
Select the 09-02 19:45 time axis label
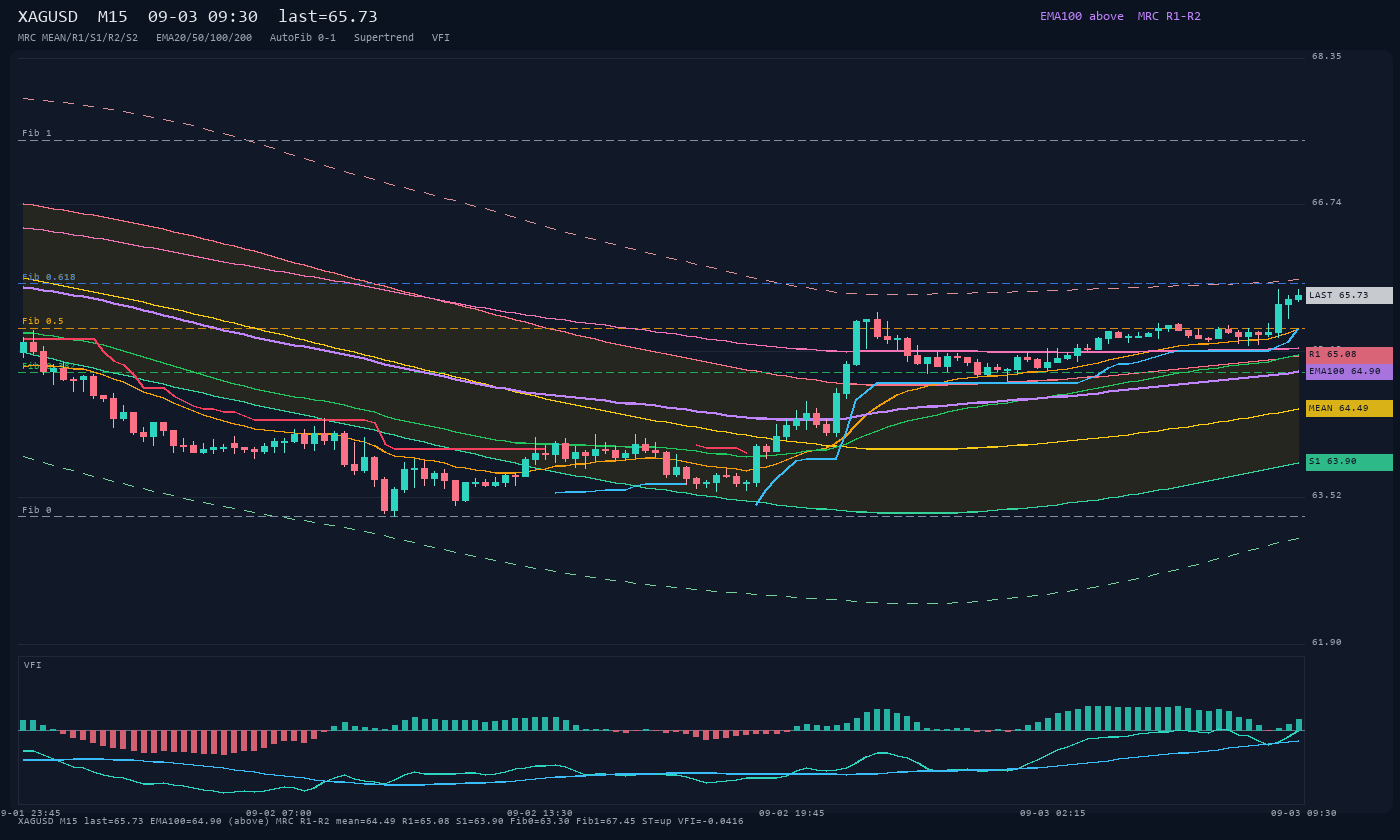pos(792,813)
